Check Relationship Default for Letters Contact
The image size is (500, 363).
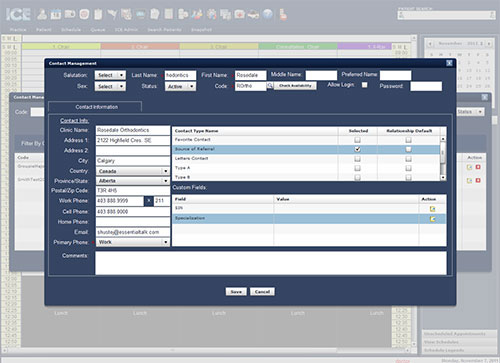pyautogui.click(x=408, y=159)
